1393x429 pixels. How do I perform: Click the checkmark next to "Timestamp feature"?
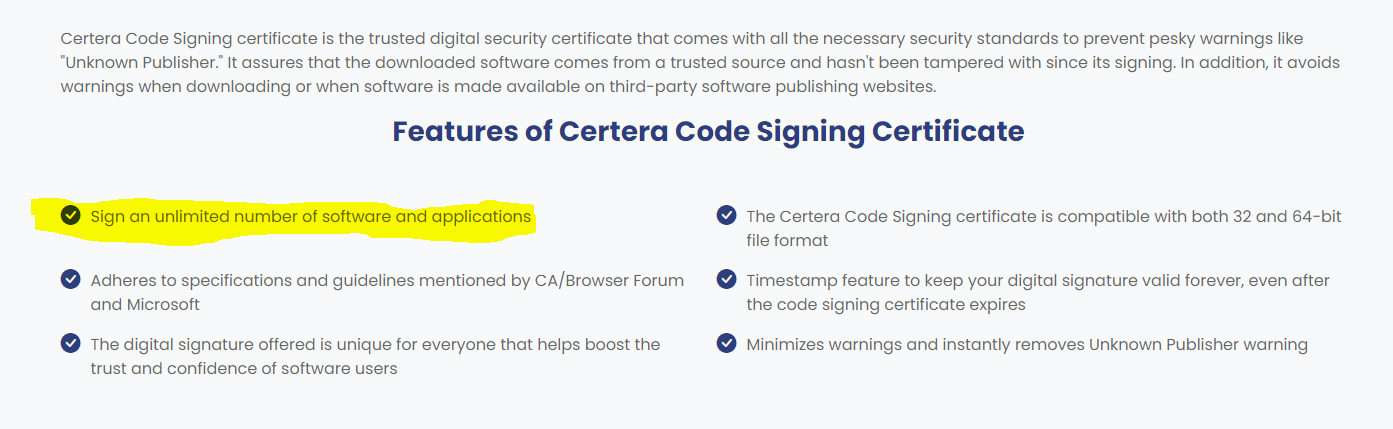(727, 279)
